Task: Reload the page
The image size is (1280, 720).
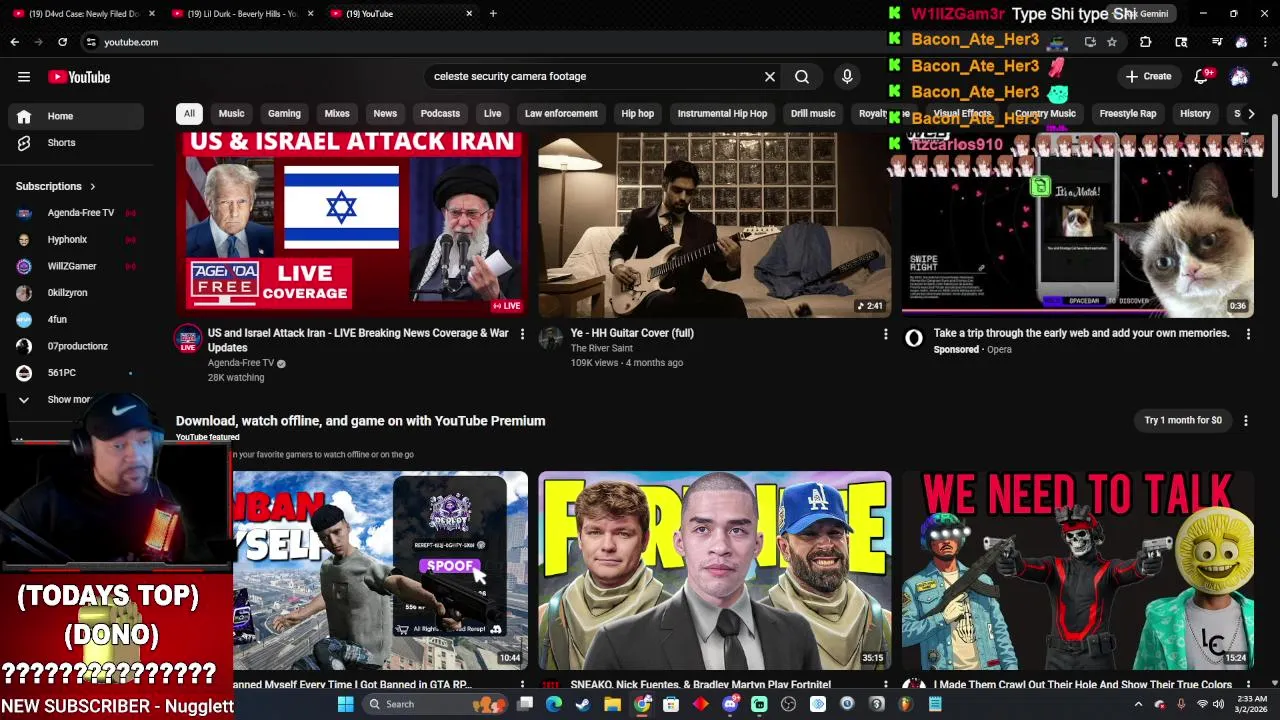Action: click(x=62, y=42)
